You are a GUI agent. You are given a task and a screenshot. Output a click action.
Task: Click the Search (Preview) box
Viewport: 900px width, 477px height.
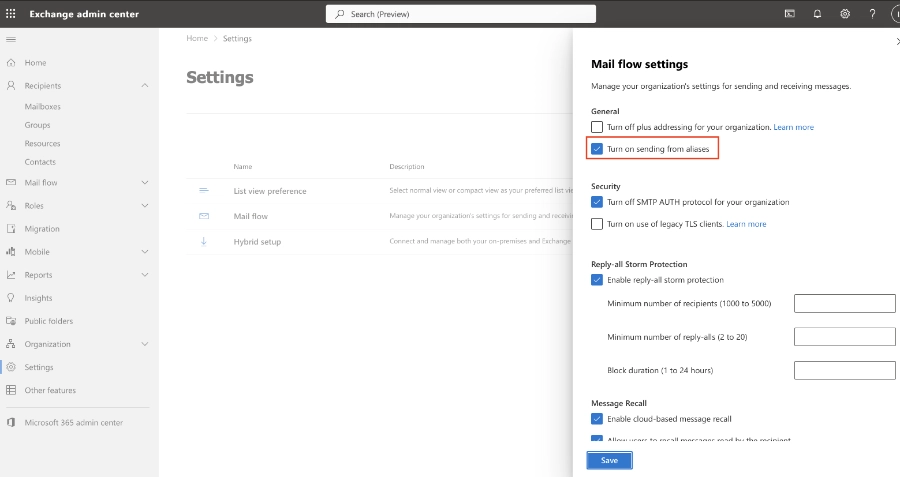coord(461,14)
